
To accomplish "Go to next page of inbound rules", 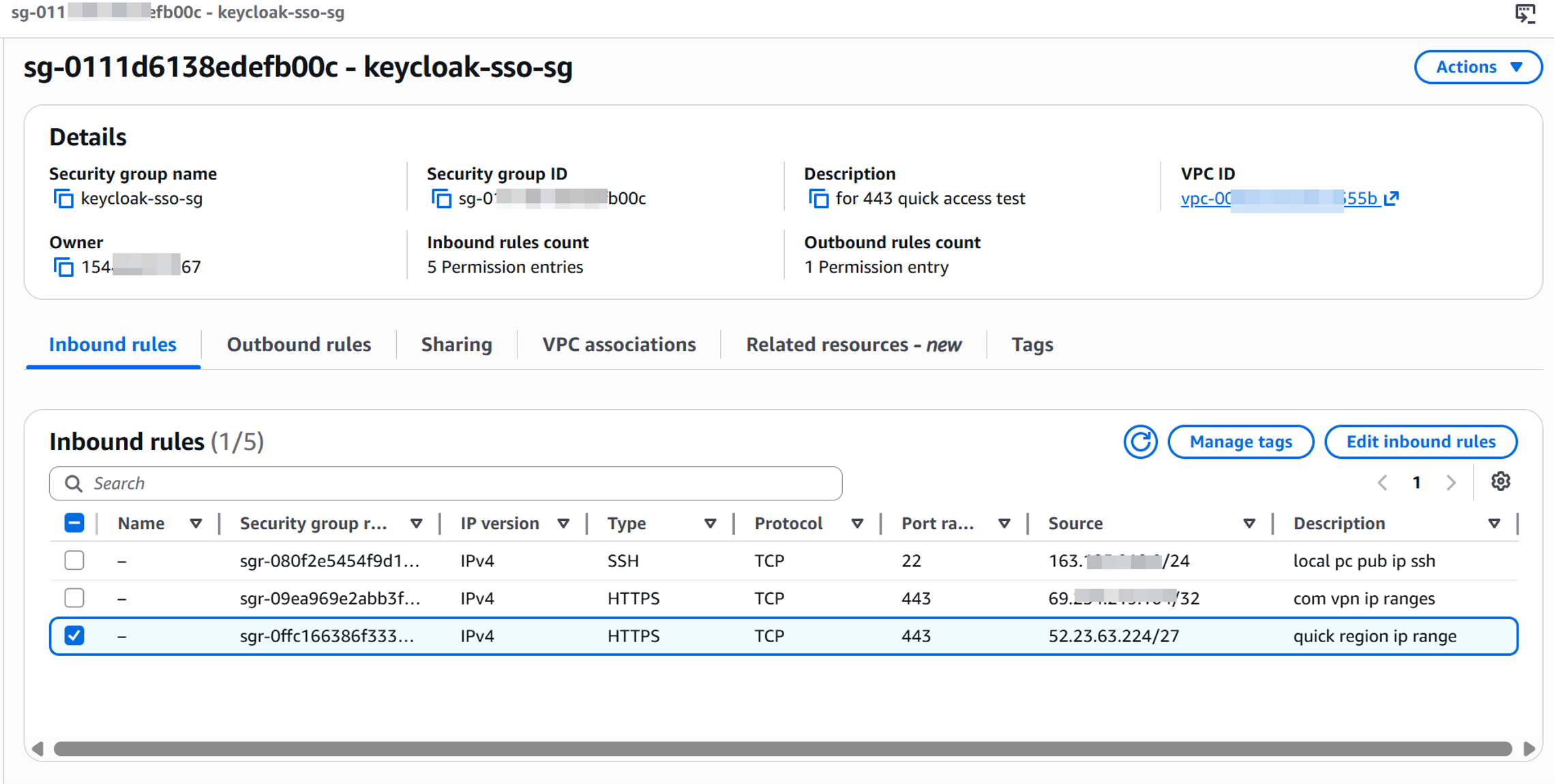I will click(x=1451, y=483).
